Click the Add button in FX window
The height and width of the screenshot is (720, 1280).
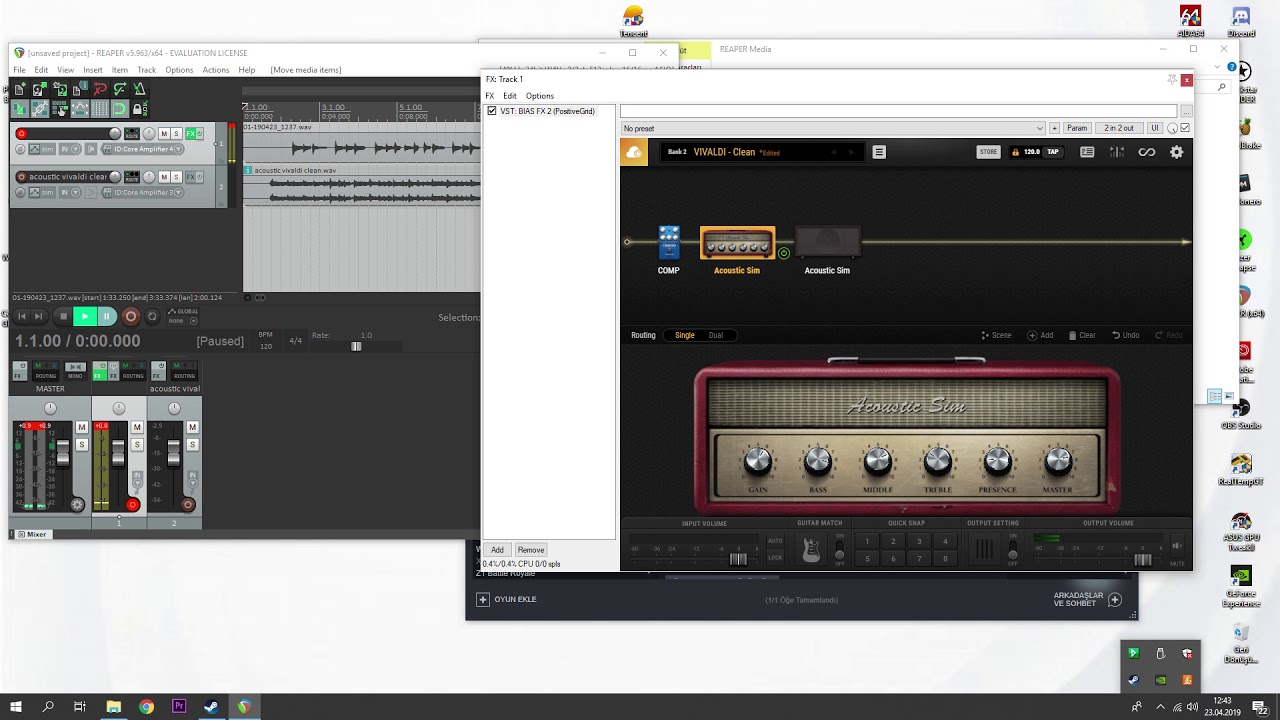coord(497,550)
